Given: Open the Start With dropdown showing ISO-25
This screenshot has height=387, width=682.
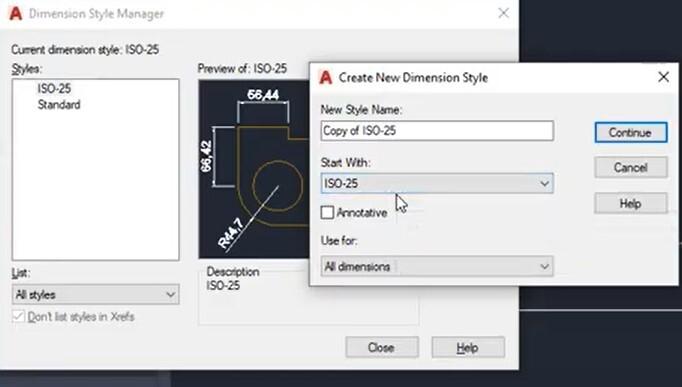Looking at the screenshot, I should [x=437, y=183].
